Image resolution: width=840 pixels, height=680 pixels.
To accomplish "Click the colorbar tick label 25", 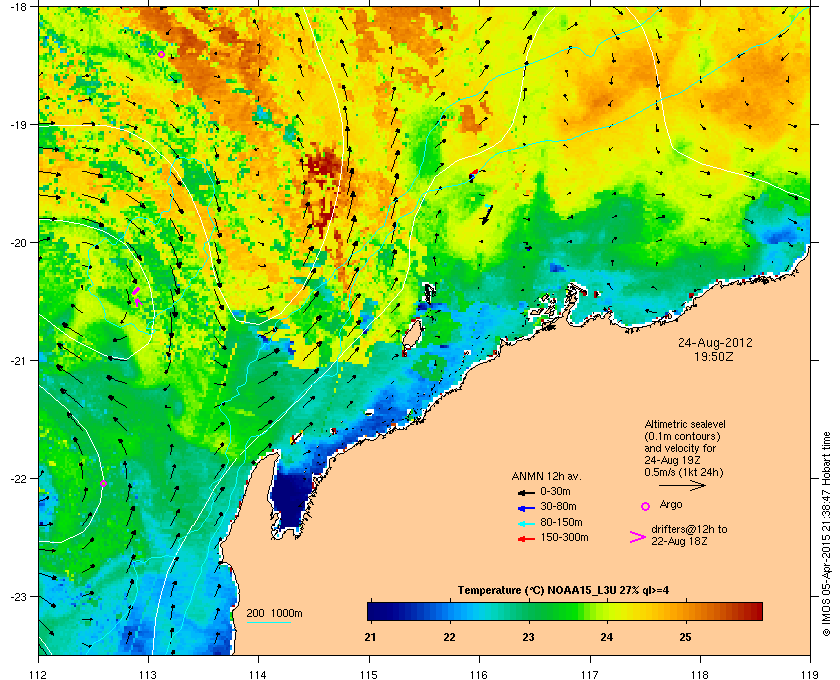I will pyautogui.click(x=685, y=637).
